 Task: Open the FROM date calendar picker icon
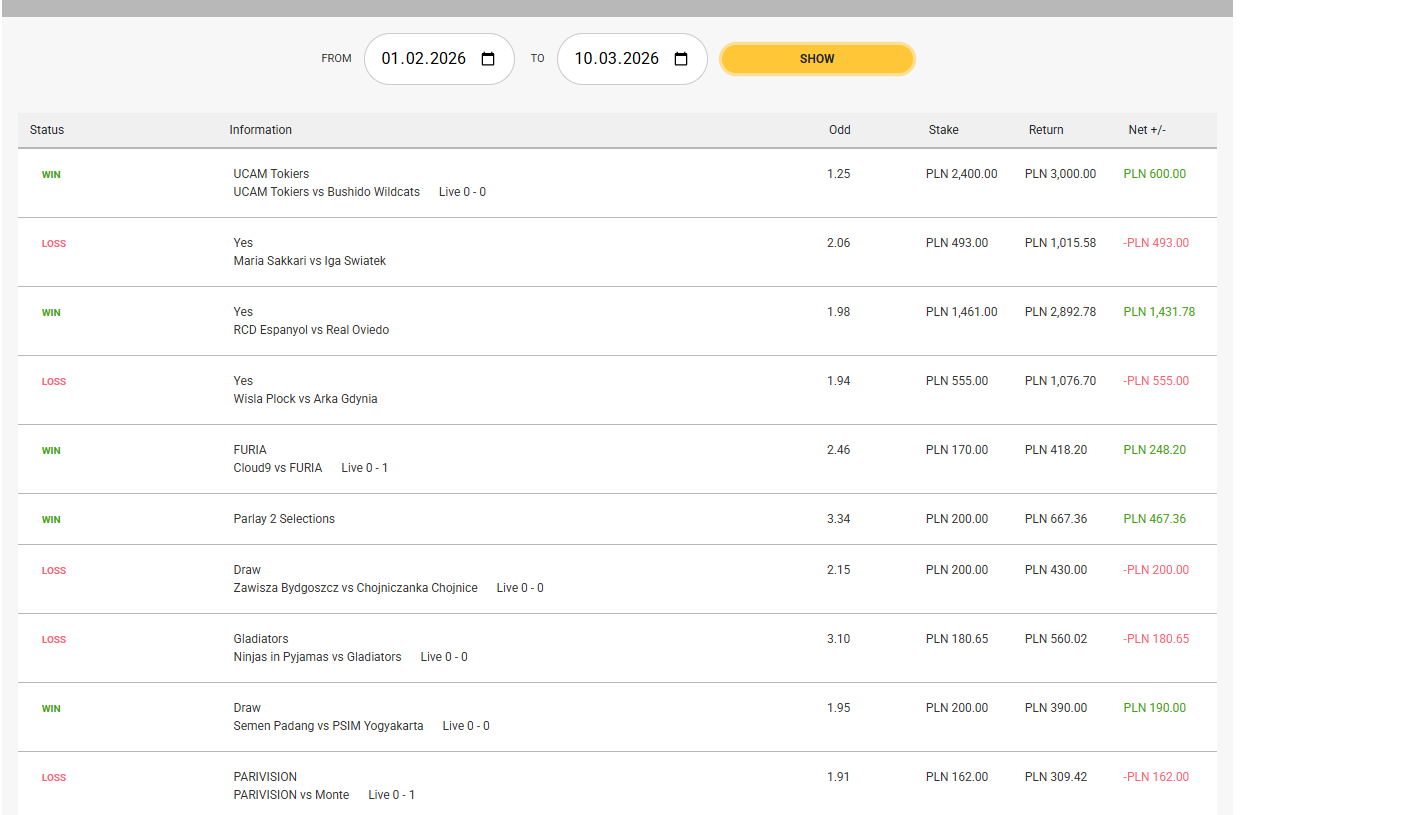tap(488, 59)
